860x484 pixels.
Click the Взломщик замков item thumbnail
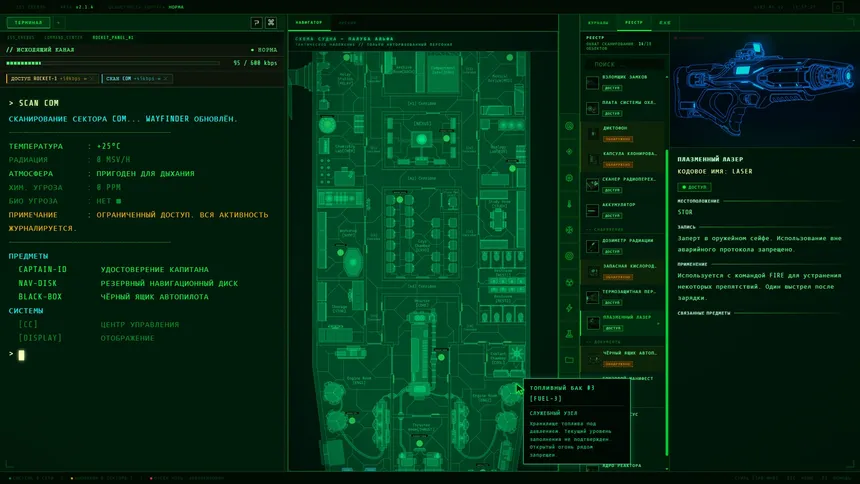tap(592, 83)
